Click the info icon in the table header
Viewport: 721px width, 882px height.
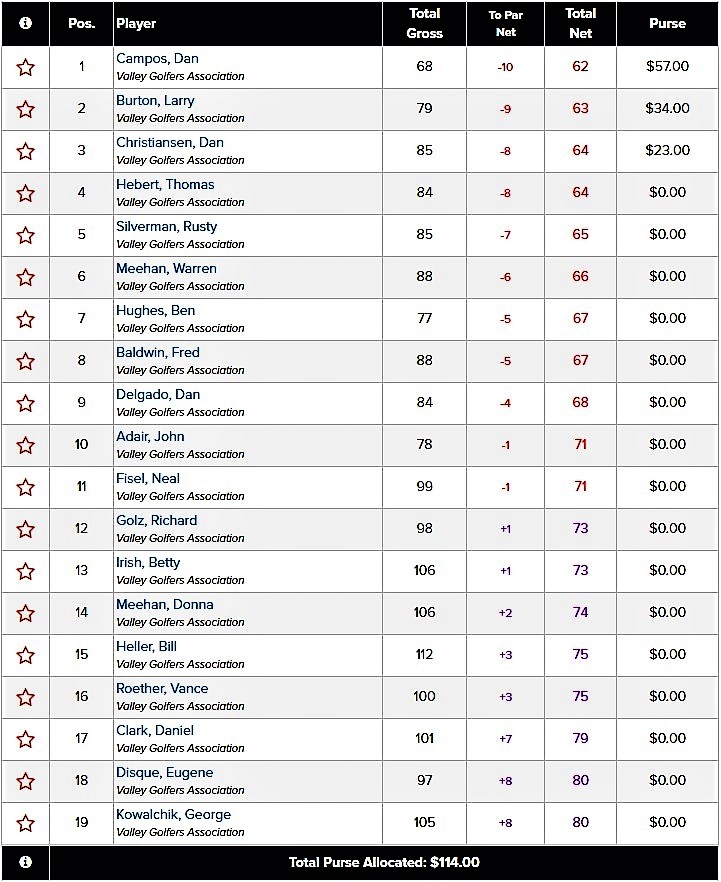(x=25, y=23)
